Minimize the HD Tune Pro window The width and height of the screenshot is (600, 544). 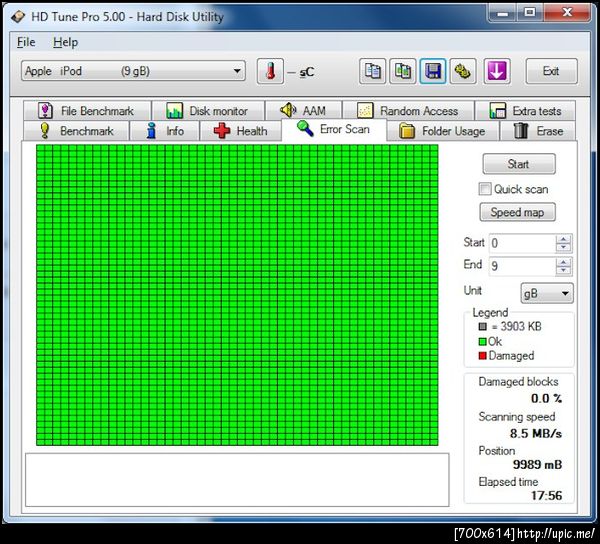click(x=502, y=13)
